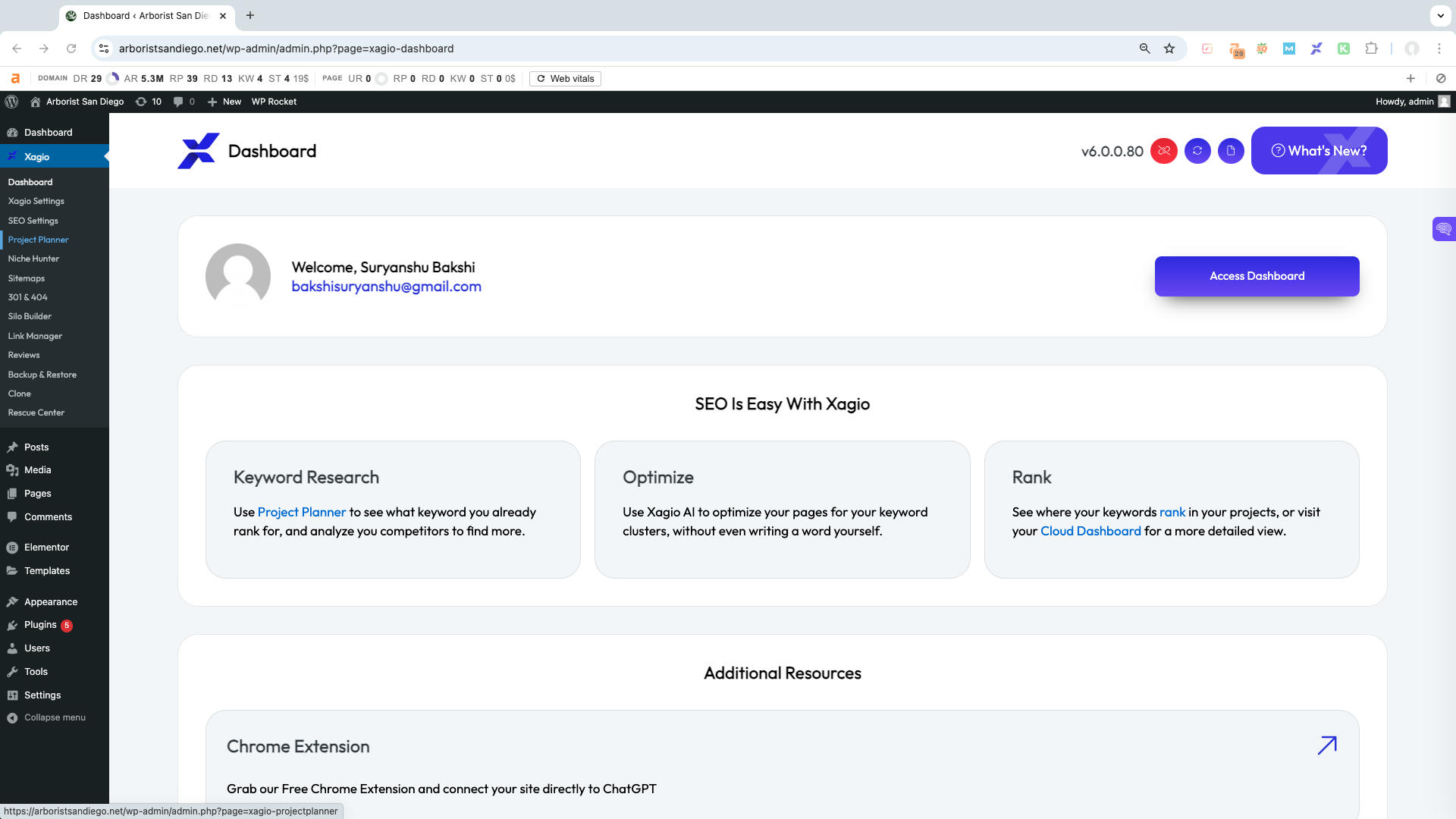Click the purple chat widget icon on right edge

point(1443,228)
